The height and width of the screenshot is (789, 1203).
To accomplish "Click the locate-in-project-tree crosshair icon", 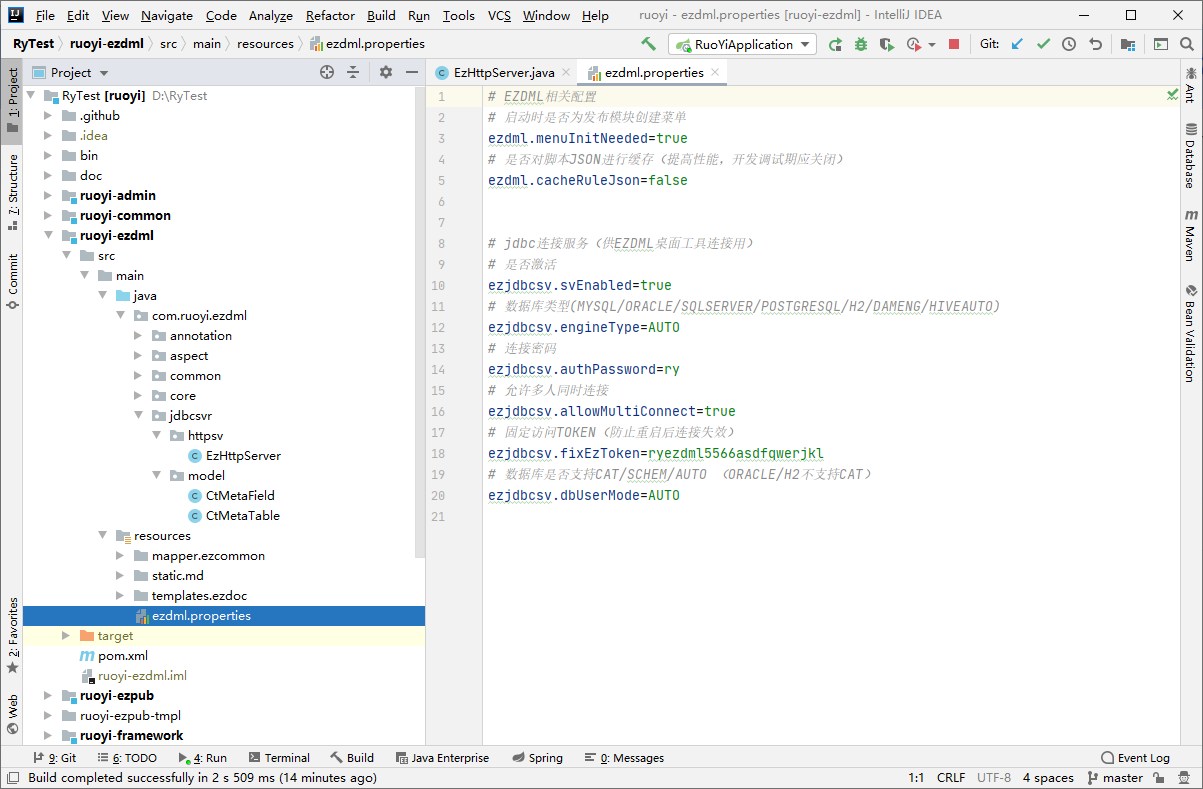I will point(327,72).
